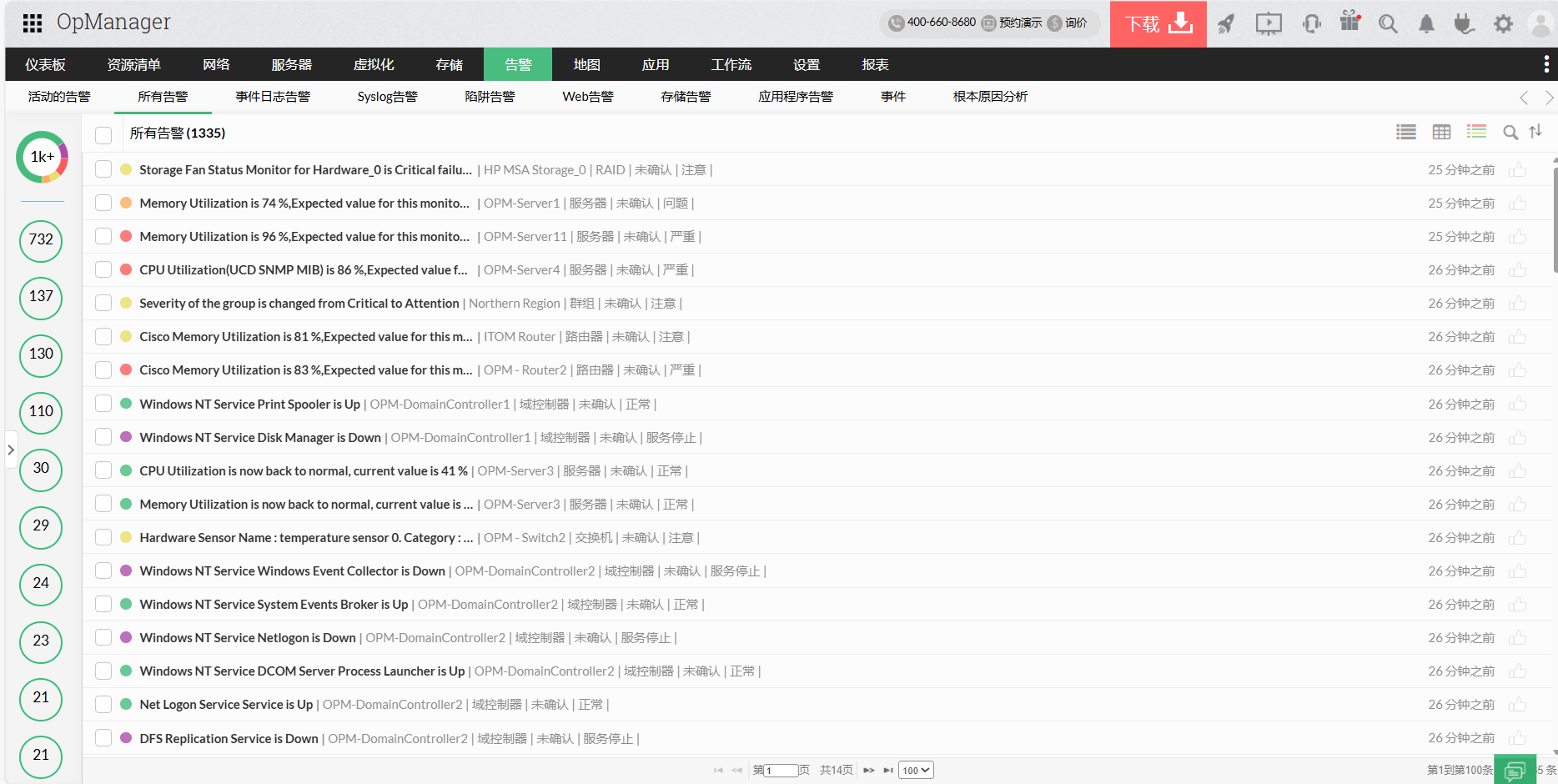Filter by the 1k+ total alarms donut
The image size is (1558, 784).
(x=42, y=157)
